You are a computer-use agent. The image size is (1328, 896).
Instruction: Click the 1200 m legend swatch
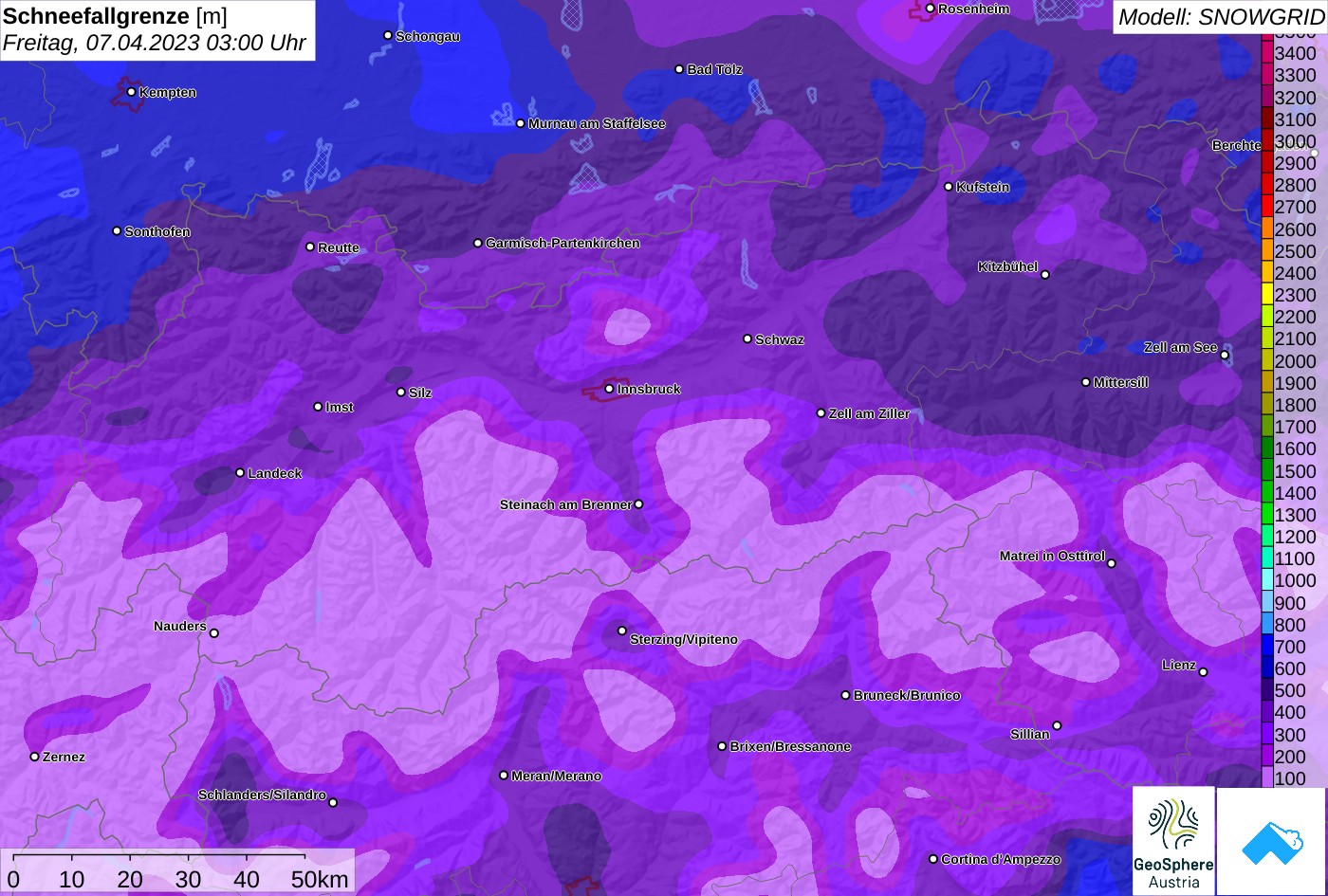(1266, 537)
